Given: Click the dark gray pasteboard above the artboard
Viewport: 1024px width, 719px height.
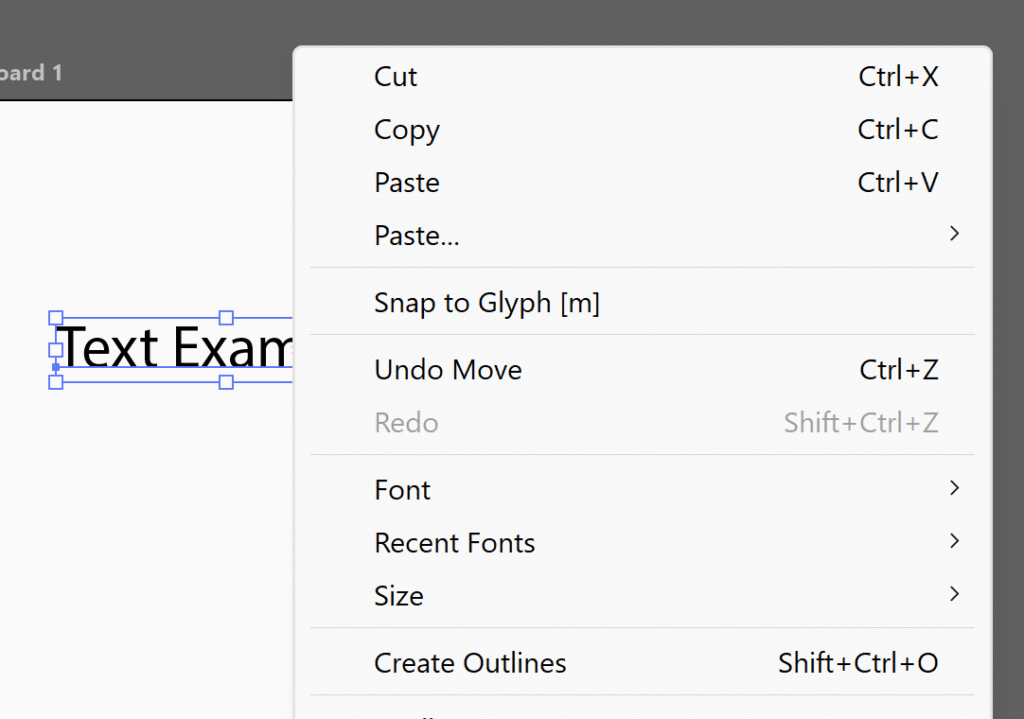Looking at the screenshot, I should pos(150,25).
